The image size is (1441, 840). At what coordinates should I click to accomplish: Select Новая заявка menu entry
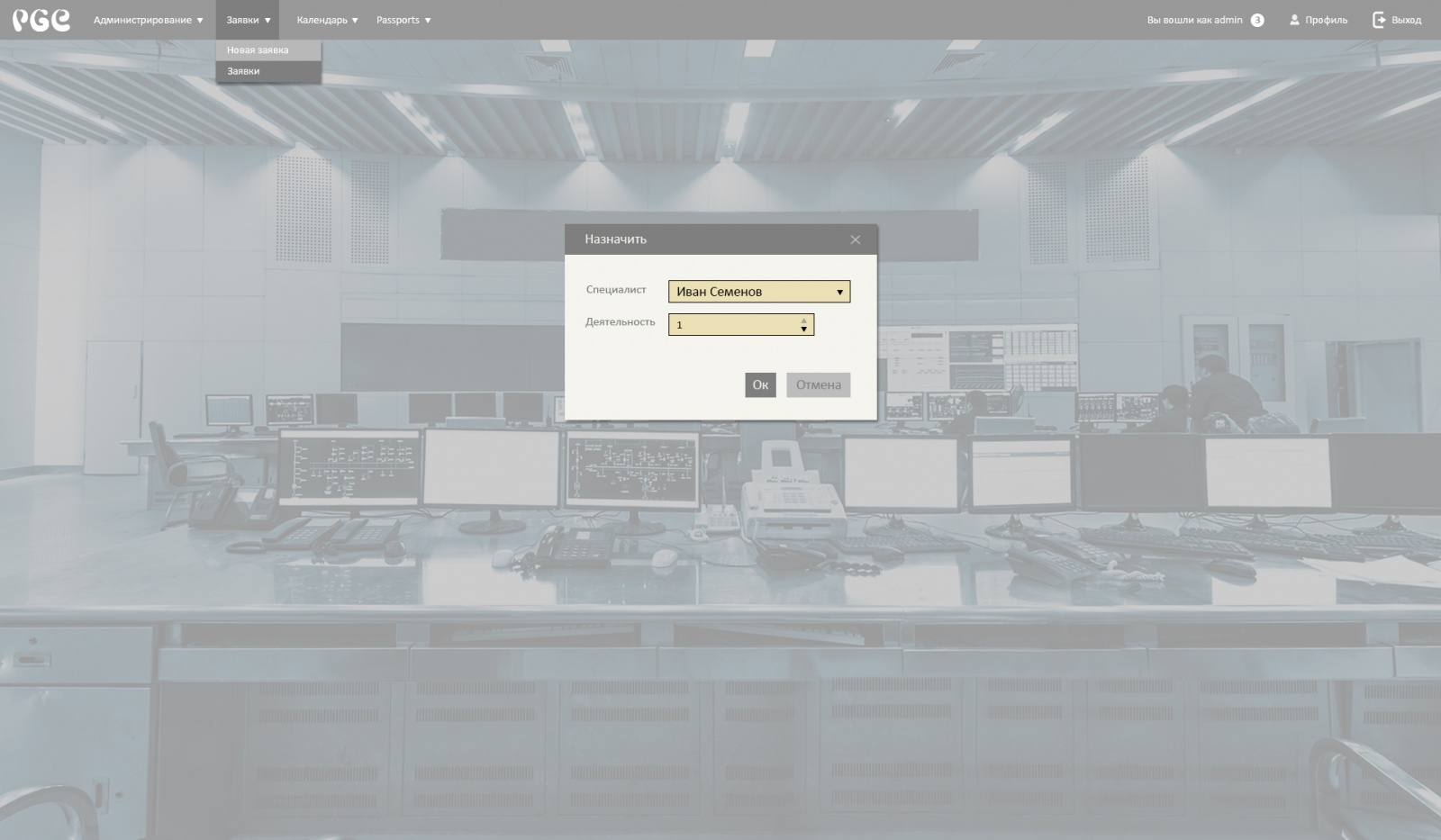[268, 50]
